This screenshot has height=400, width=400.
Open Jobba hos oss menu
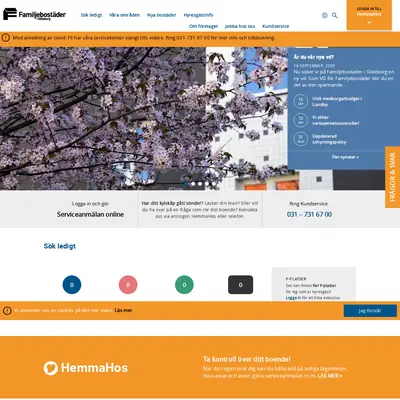coord(240,26)
